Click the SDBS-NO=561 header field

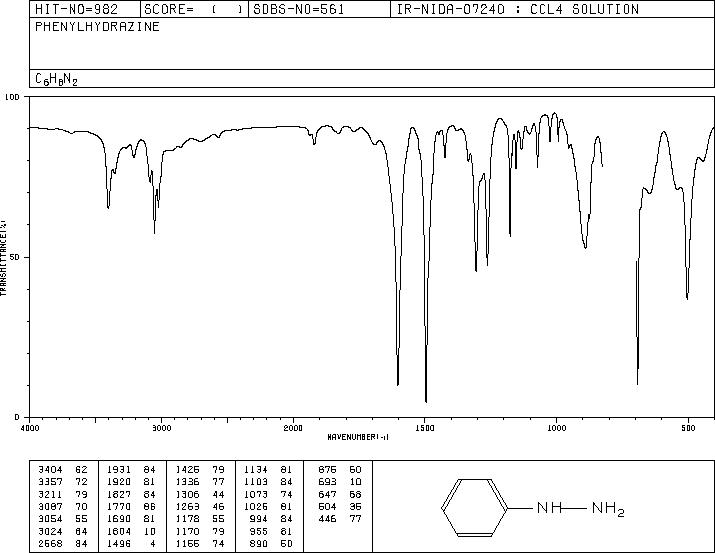[319, 9]
